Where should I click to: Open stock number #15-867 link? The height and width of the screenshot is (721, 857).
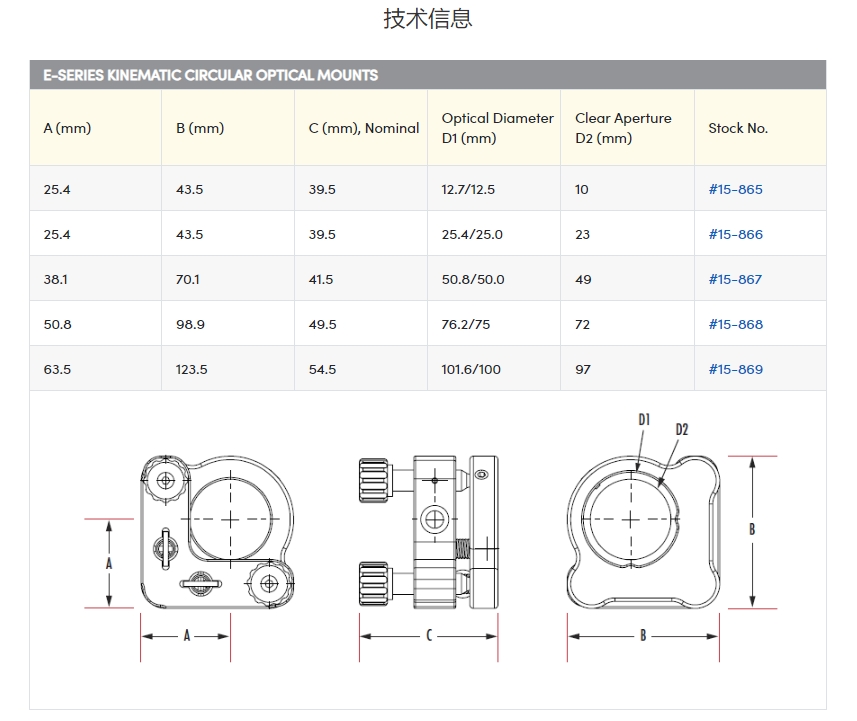(x=735, y=279)
